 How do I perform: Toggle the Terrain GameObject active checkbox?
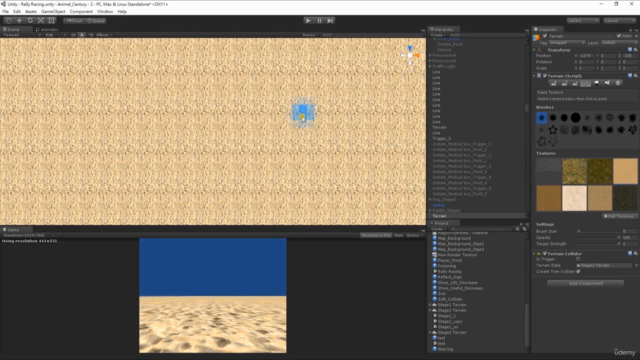(x=545, y=36)
